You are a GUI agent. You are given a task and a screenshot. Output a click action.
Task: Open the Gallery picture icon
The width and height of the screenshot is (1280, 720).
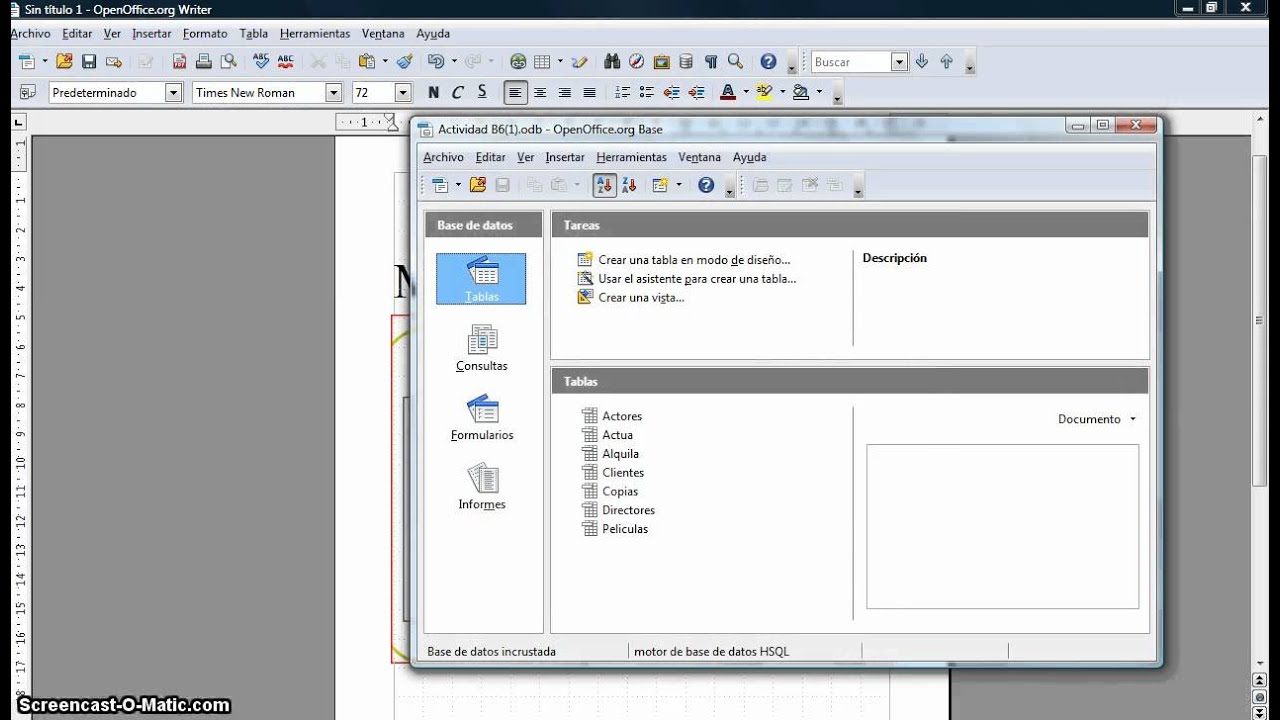point(661,61)
